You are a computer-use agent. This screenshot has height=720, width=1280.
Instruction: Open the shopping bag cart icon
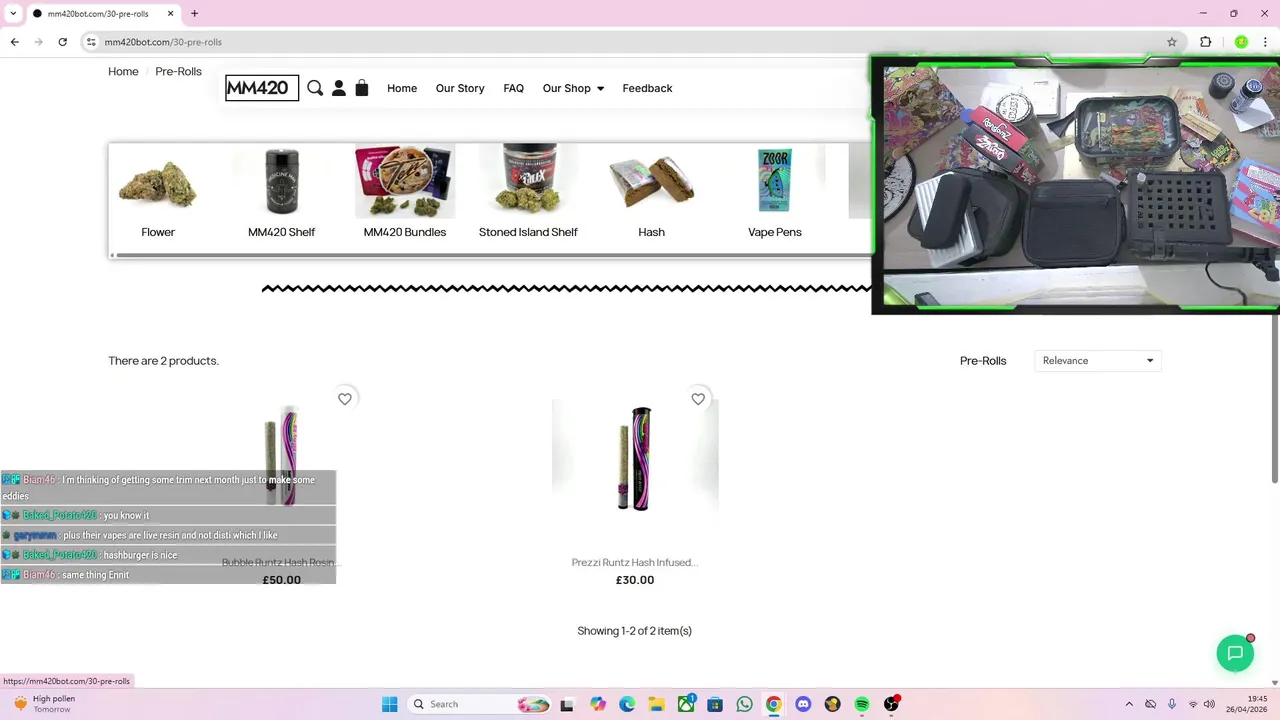pos(362,88)
